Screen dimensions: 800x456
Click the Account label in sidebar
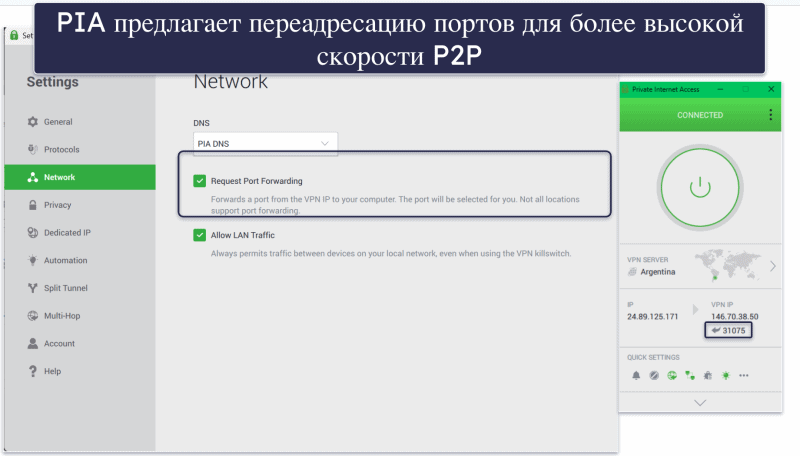(59, 343)
